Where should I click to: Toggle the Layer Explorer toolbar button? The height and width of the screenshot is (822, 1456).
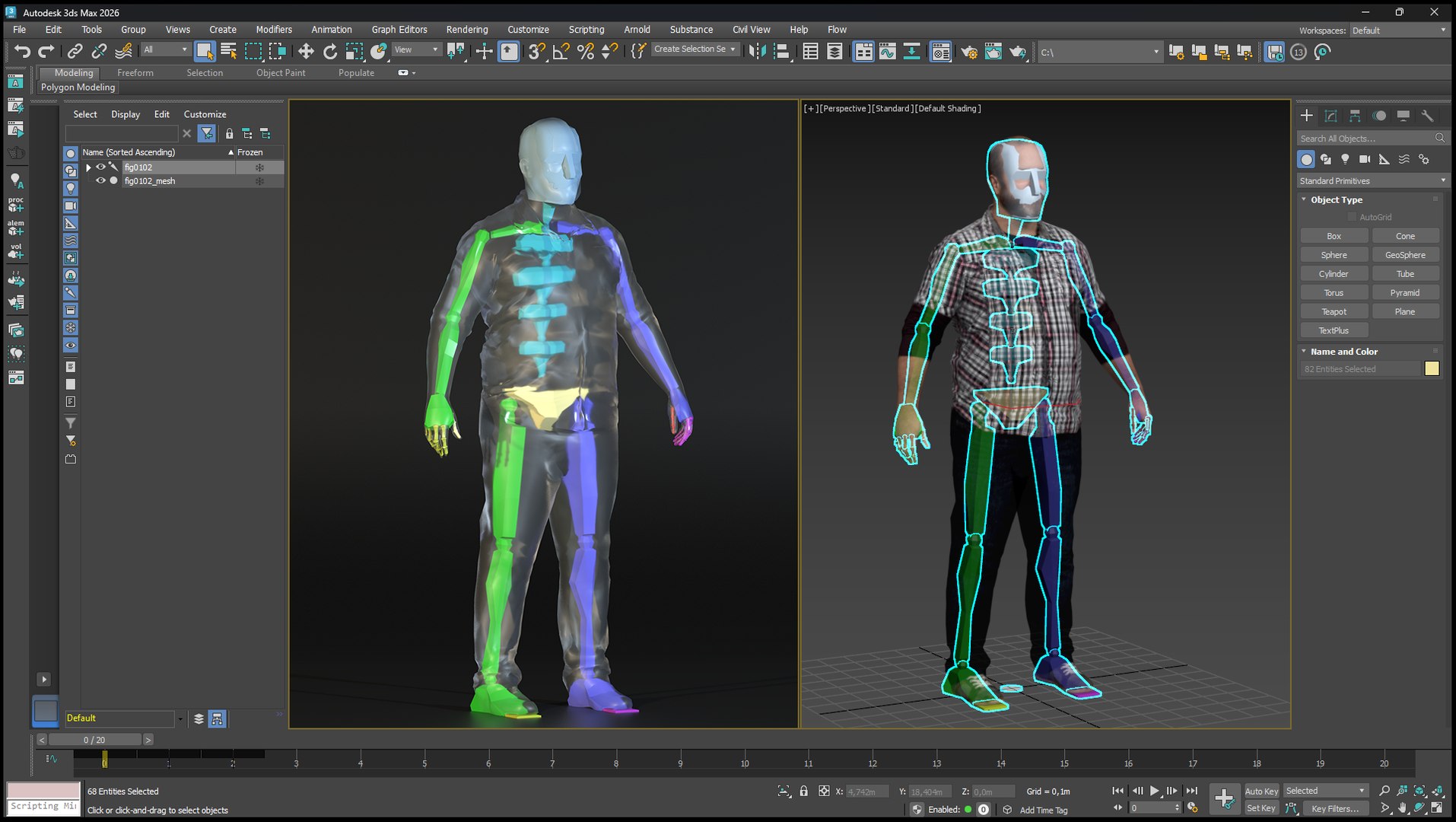[x=834, y=52]
